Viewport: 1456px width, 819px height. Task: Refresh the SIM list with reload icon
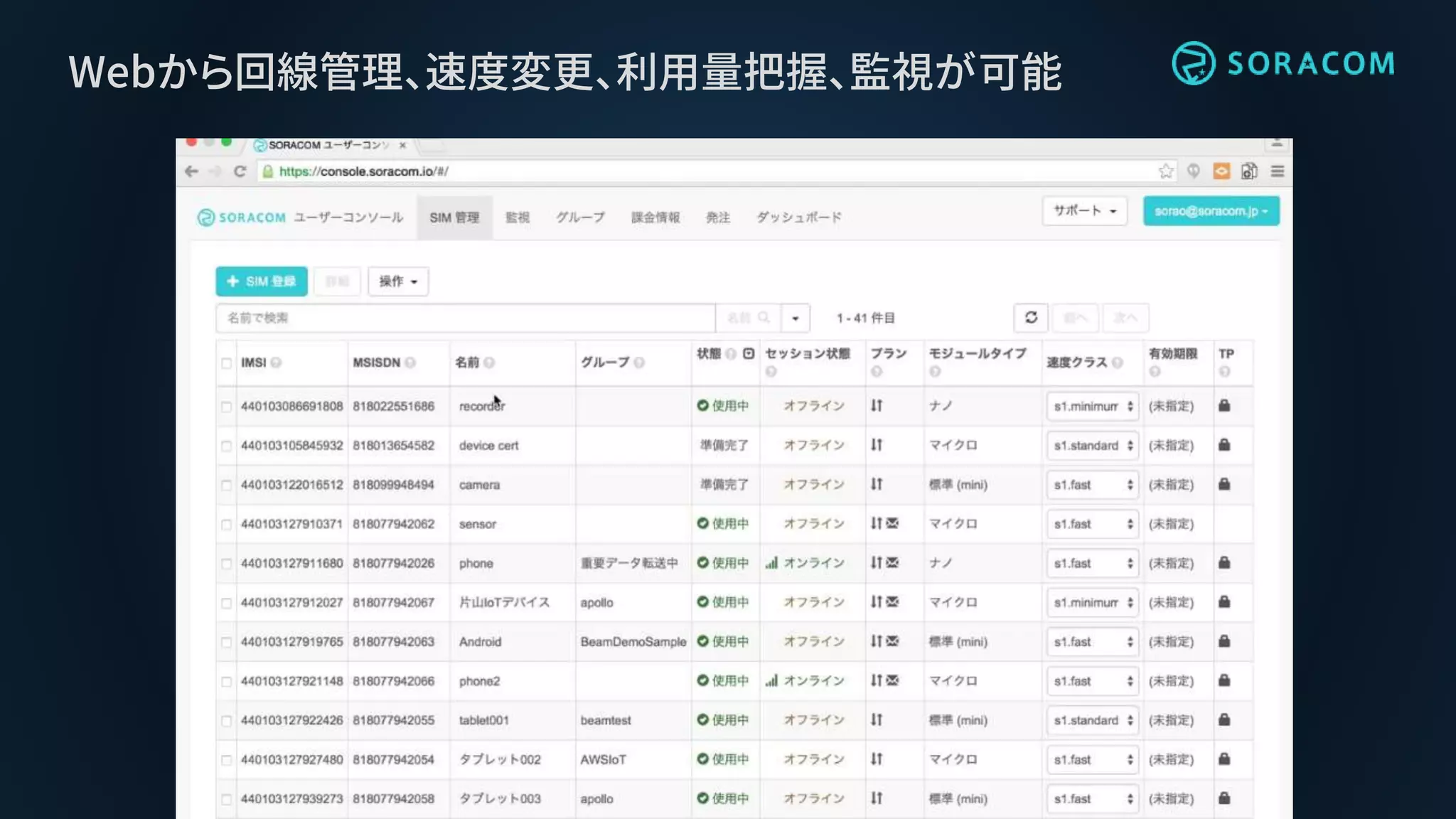pos(1031,318)
